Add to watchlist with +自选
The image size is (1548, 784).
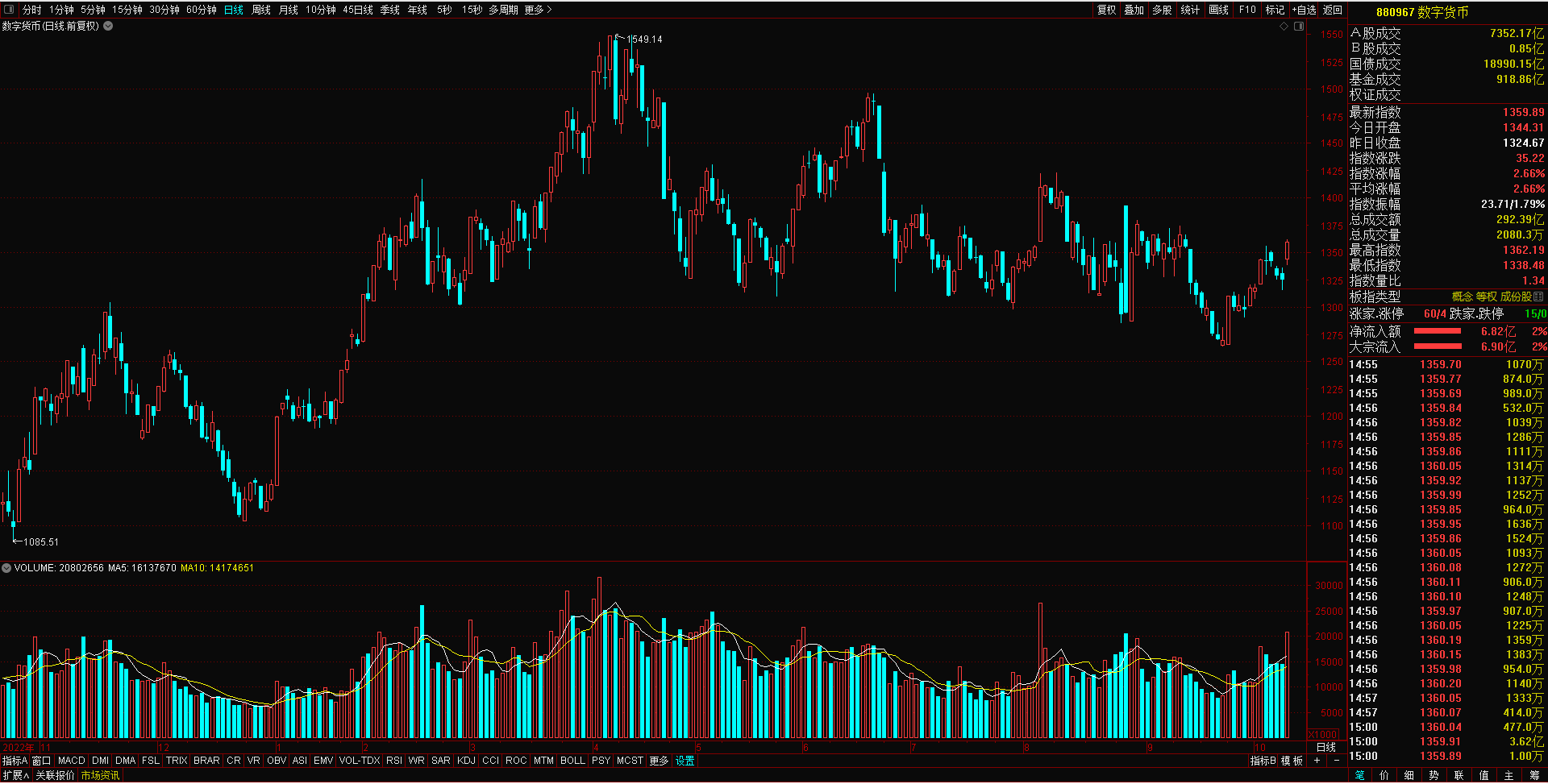pos(1304,10)
